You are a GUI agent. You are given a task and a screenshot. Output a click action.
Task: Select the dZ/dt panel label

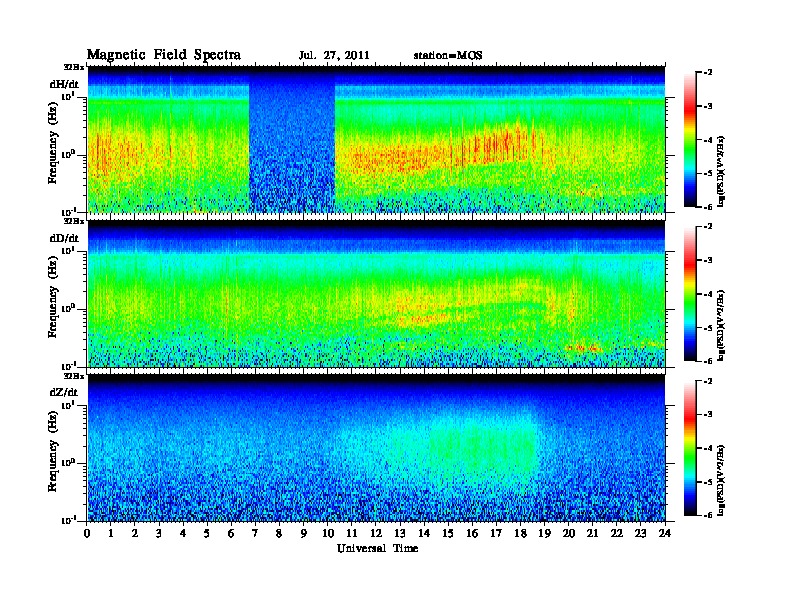[x=64, y=392]
